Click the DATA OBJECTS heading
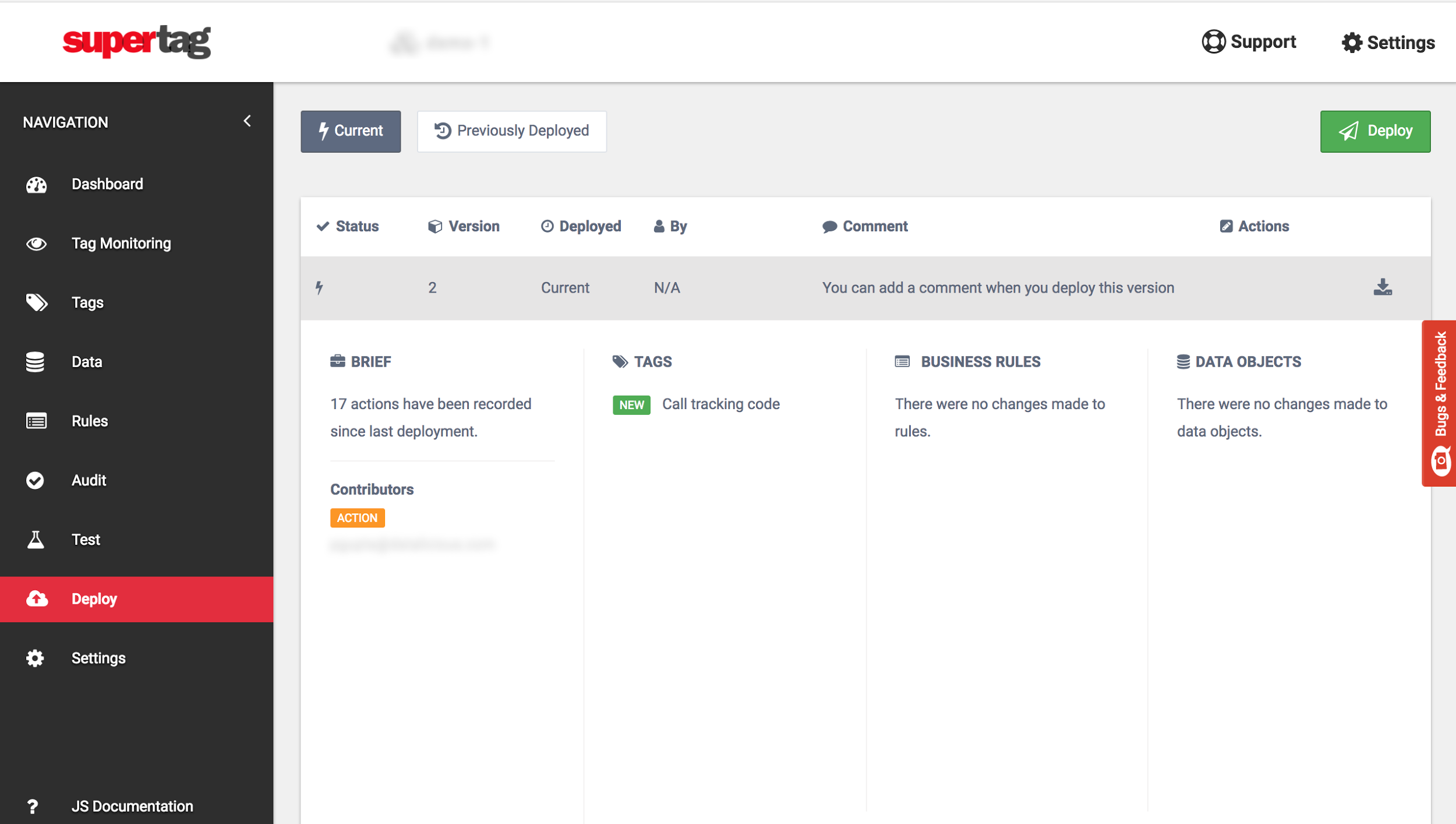Image resolution: width=1456 pixels, height=824 pixels. 1239,362
